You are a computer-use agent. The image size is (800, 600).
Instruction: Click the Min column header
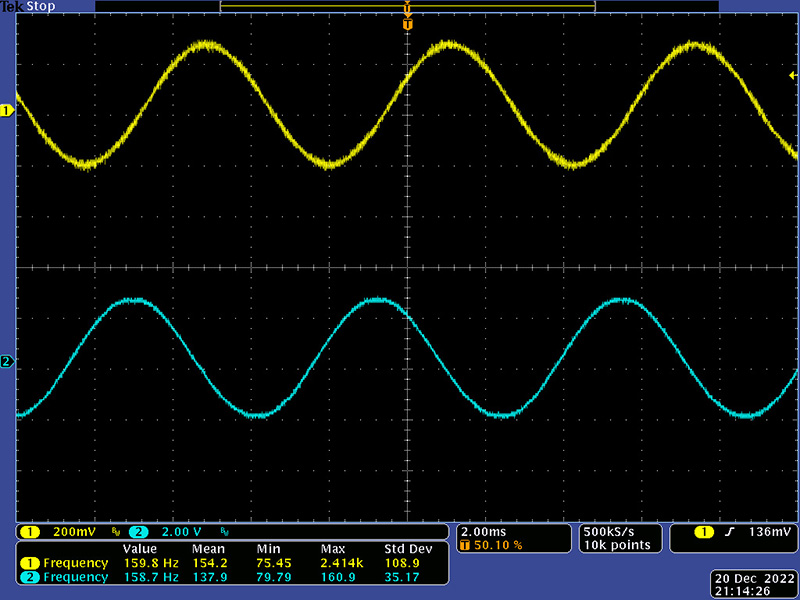point(268,549)
